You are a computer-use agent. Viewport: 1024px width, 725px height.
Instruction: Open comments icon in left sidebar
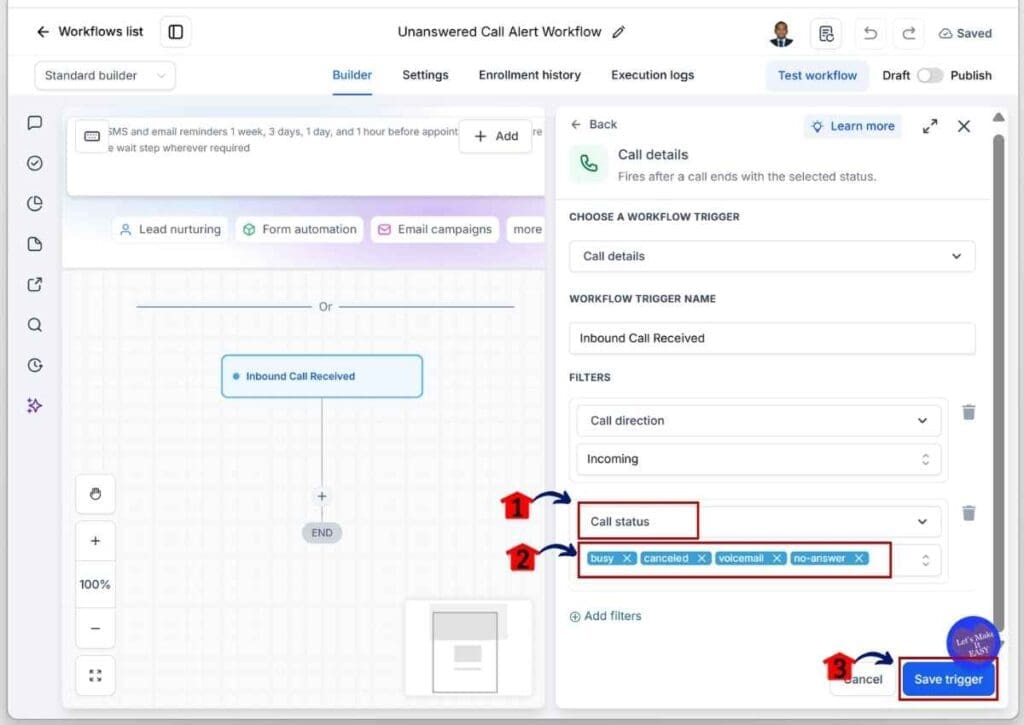point(35,123)
